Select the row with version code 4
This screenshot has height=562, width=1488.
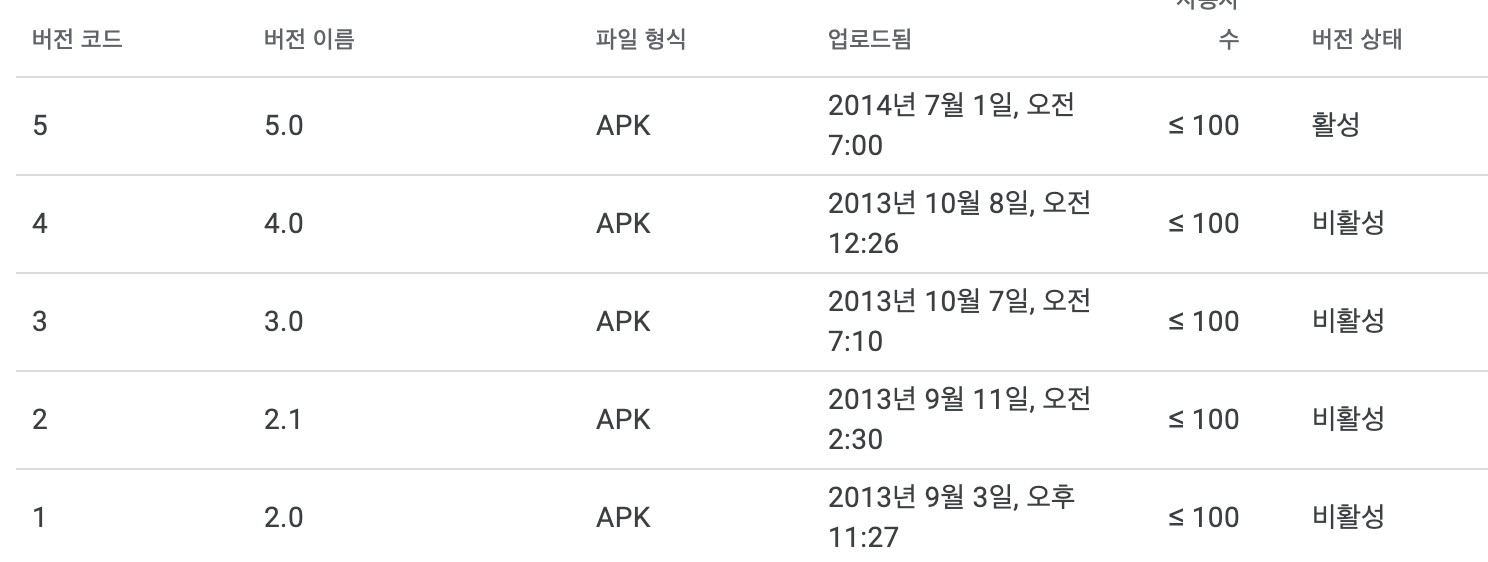(744, 224)
